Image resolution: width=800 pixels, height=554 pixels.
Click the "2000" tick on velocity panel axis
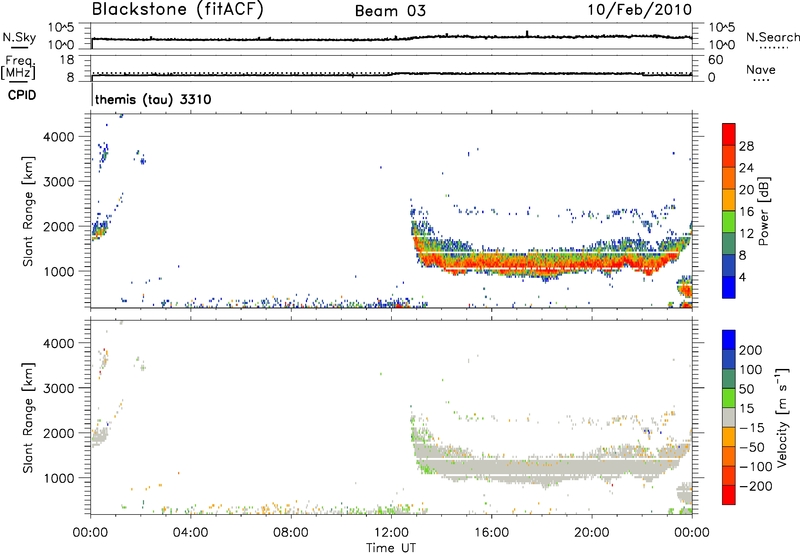point(59,433)
